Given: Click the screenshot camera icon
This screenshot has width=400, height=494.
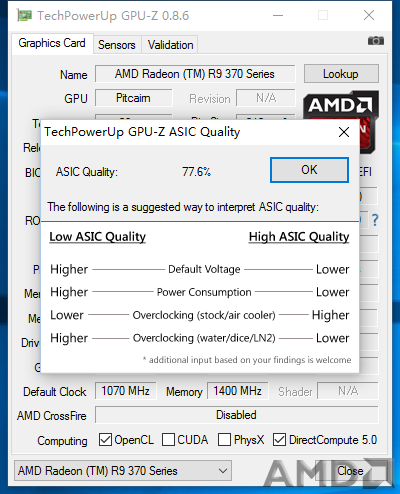Looking at the screenshot, I should pyautogui.click(x=376, y=41).
